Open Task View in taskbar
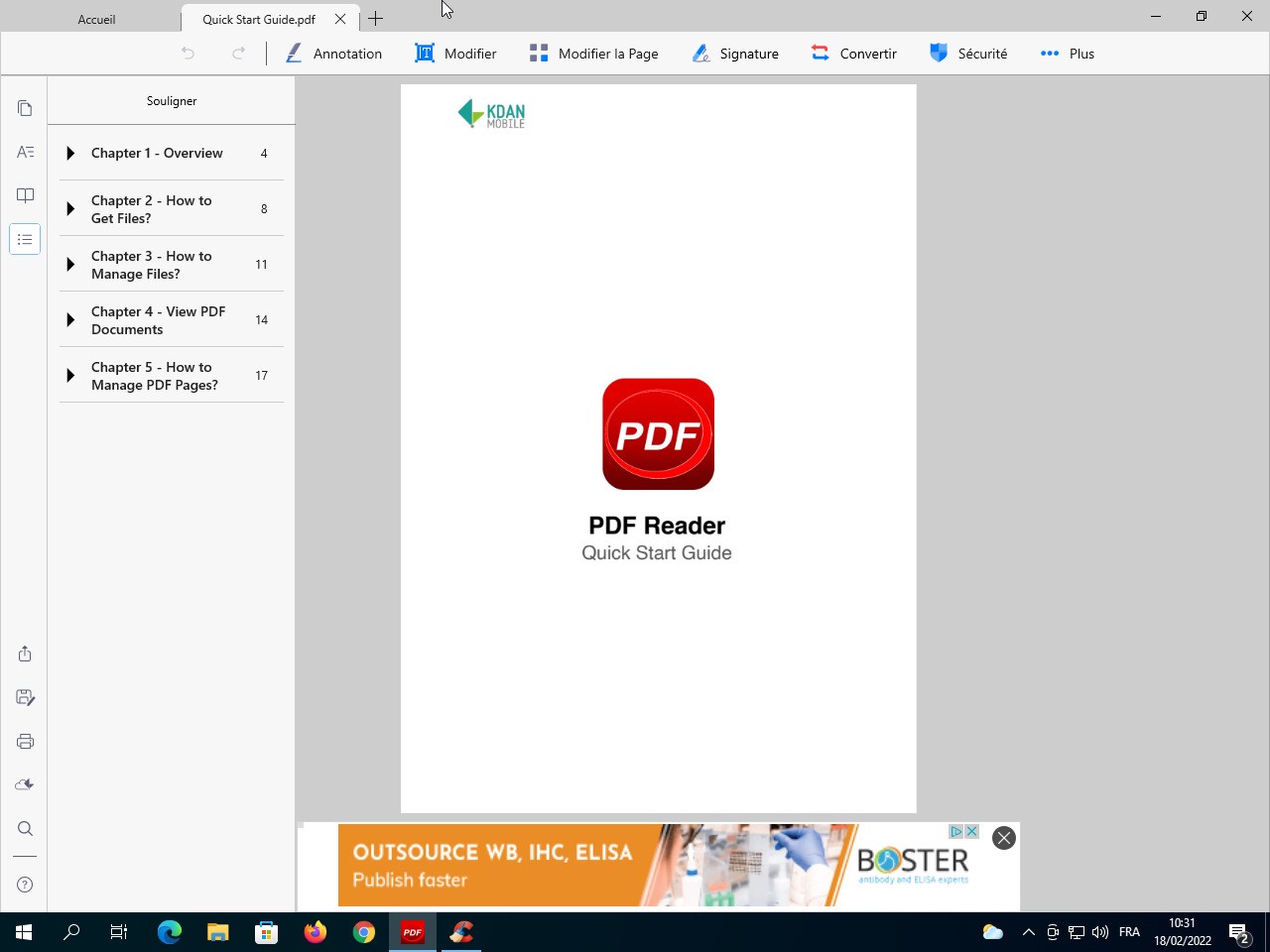Screen dimensions: 1270x952 (119, 932)
